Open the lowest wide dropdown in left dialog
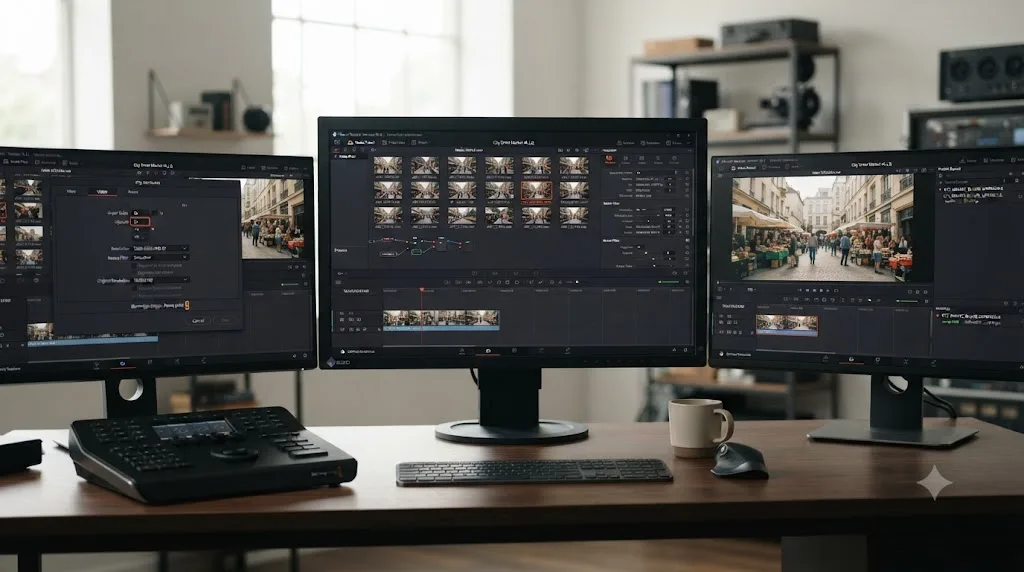1024x572 pixels. [161, 280]
